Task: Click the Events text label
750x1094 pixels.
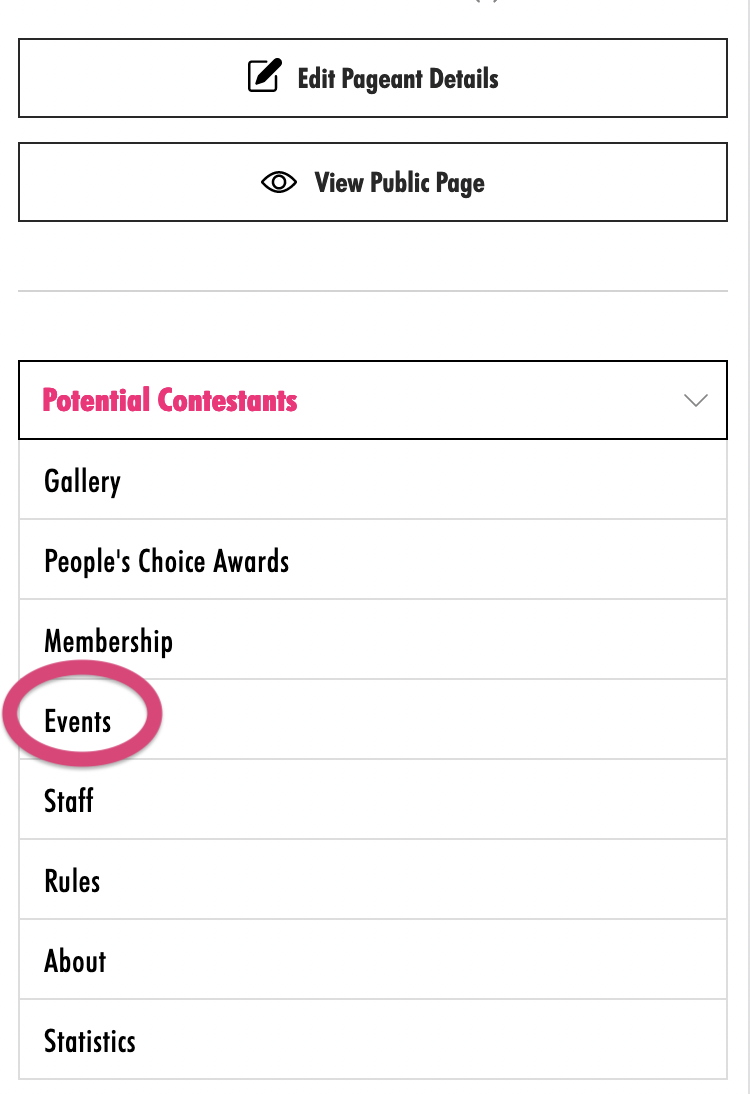Action: [x=78, y=721]
